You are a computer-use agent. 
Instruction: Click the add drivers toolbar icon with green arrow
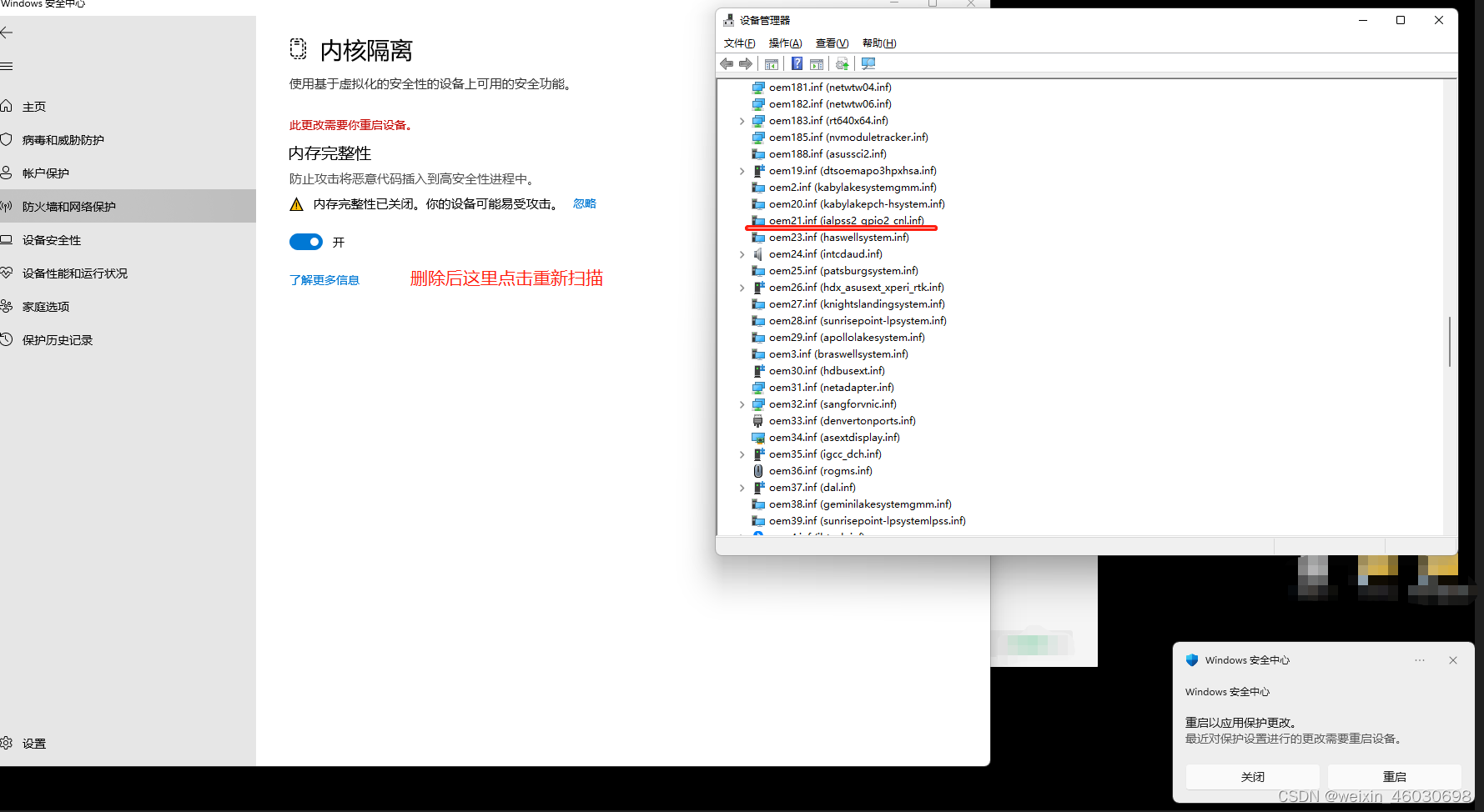click(843, 64)
